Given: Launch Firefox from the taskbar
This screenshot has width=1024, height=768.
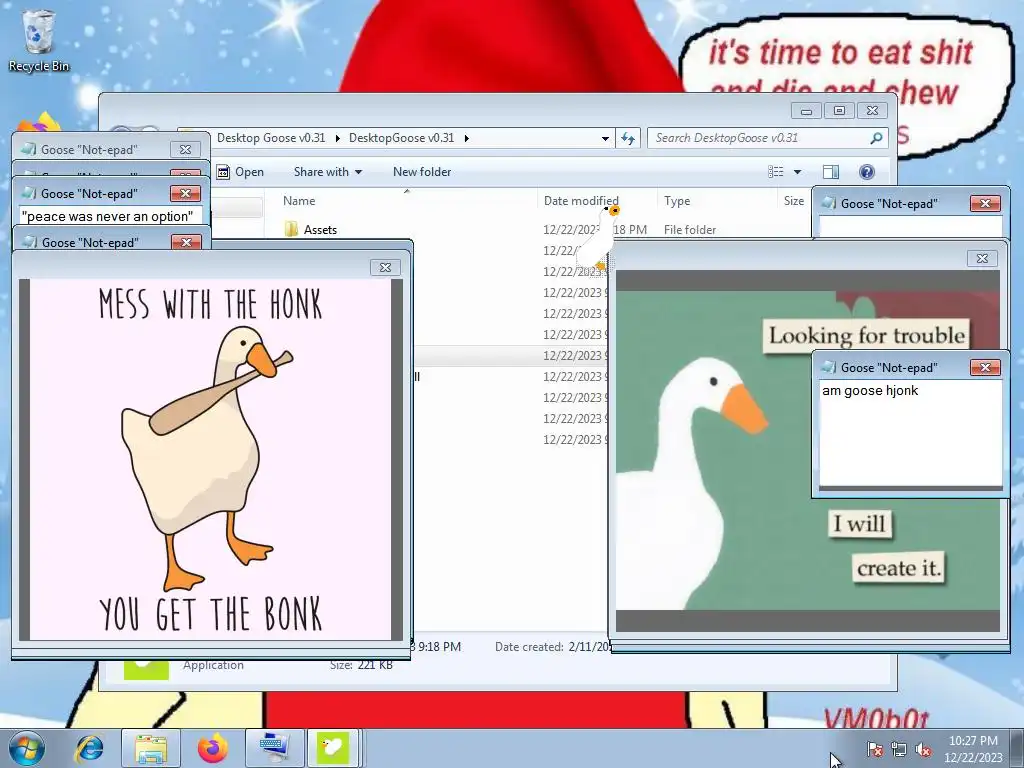Looking at the screenshot, I should click(x=212, y=748).
